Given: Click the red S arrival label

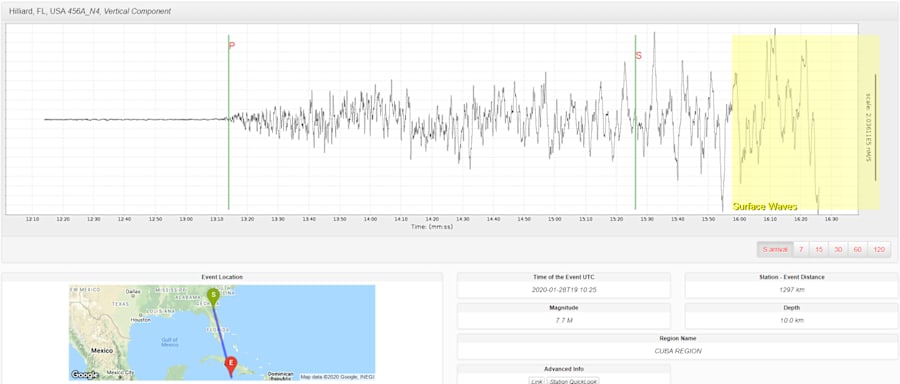Looking at the screenshot, I should 638,56.
